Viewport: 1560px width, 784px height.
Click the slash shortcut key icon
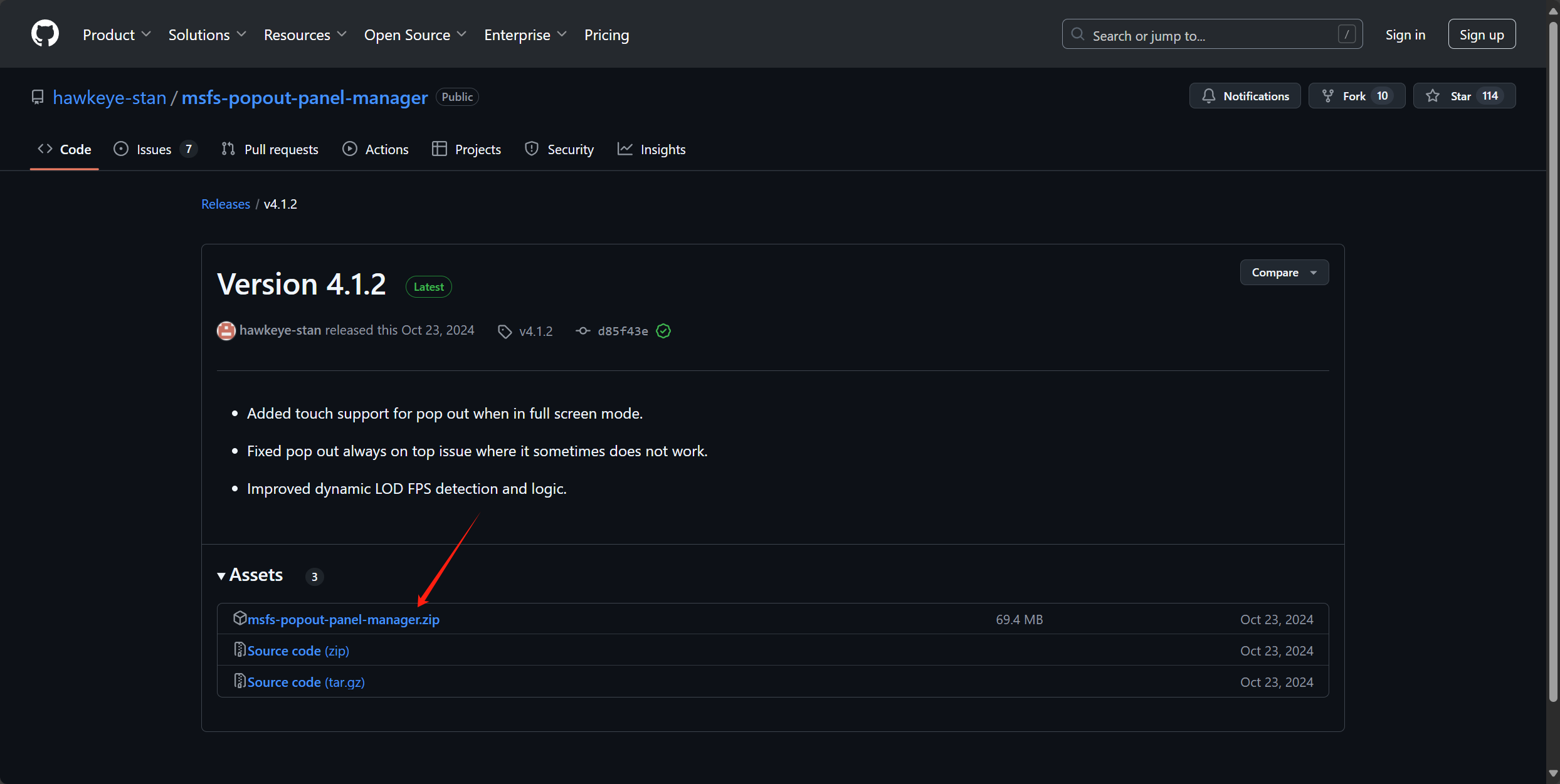(1346, 34)
